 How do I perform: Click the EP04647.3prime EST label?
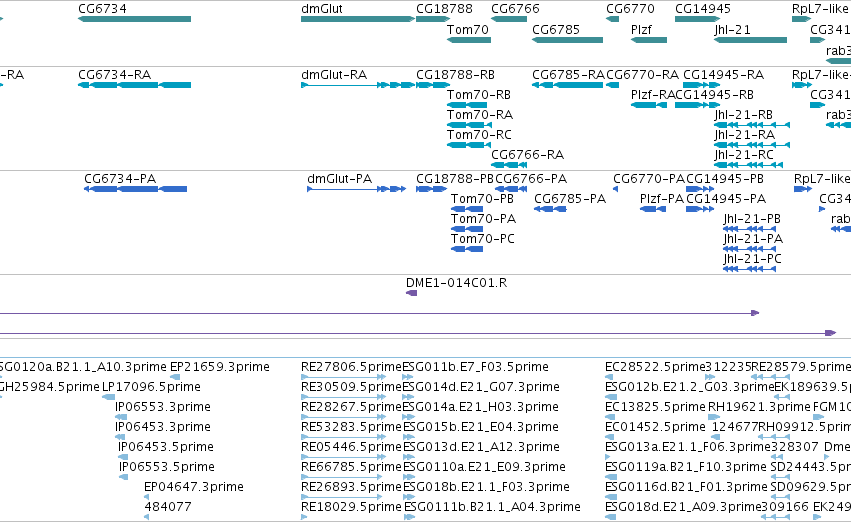[194, 487]
